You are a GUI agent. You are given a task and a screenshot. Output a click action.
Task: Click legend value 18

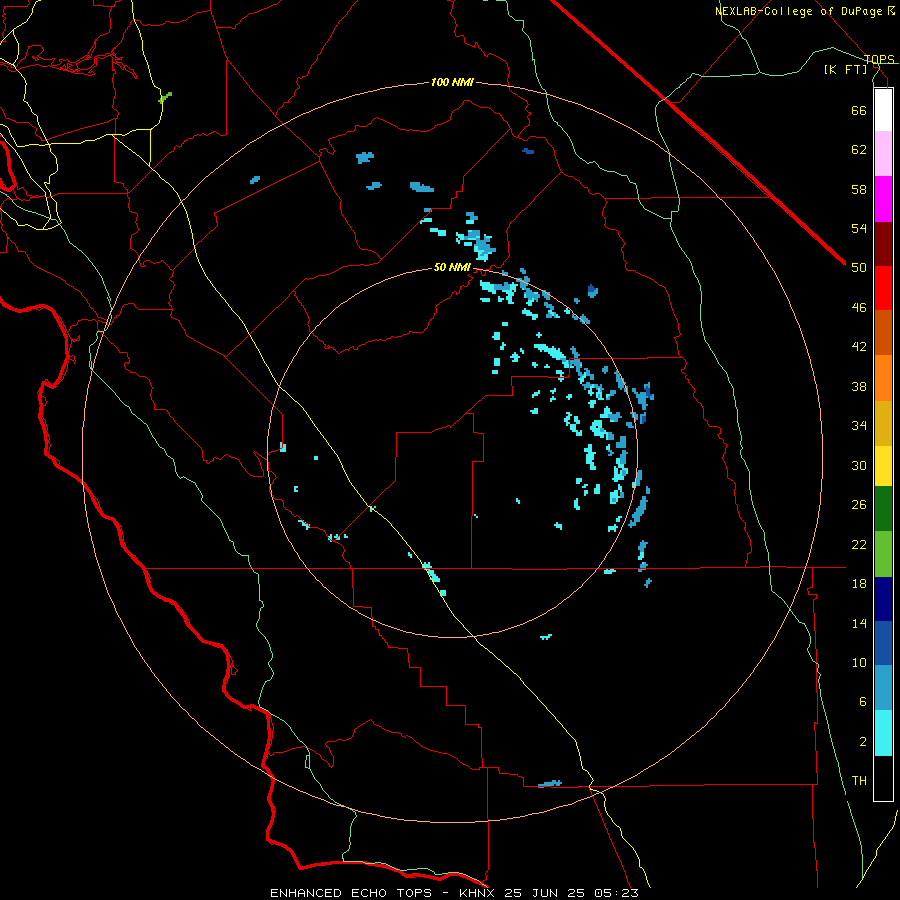859,584
